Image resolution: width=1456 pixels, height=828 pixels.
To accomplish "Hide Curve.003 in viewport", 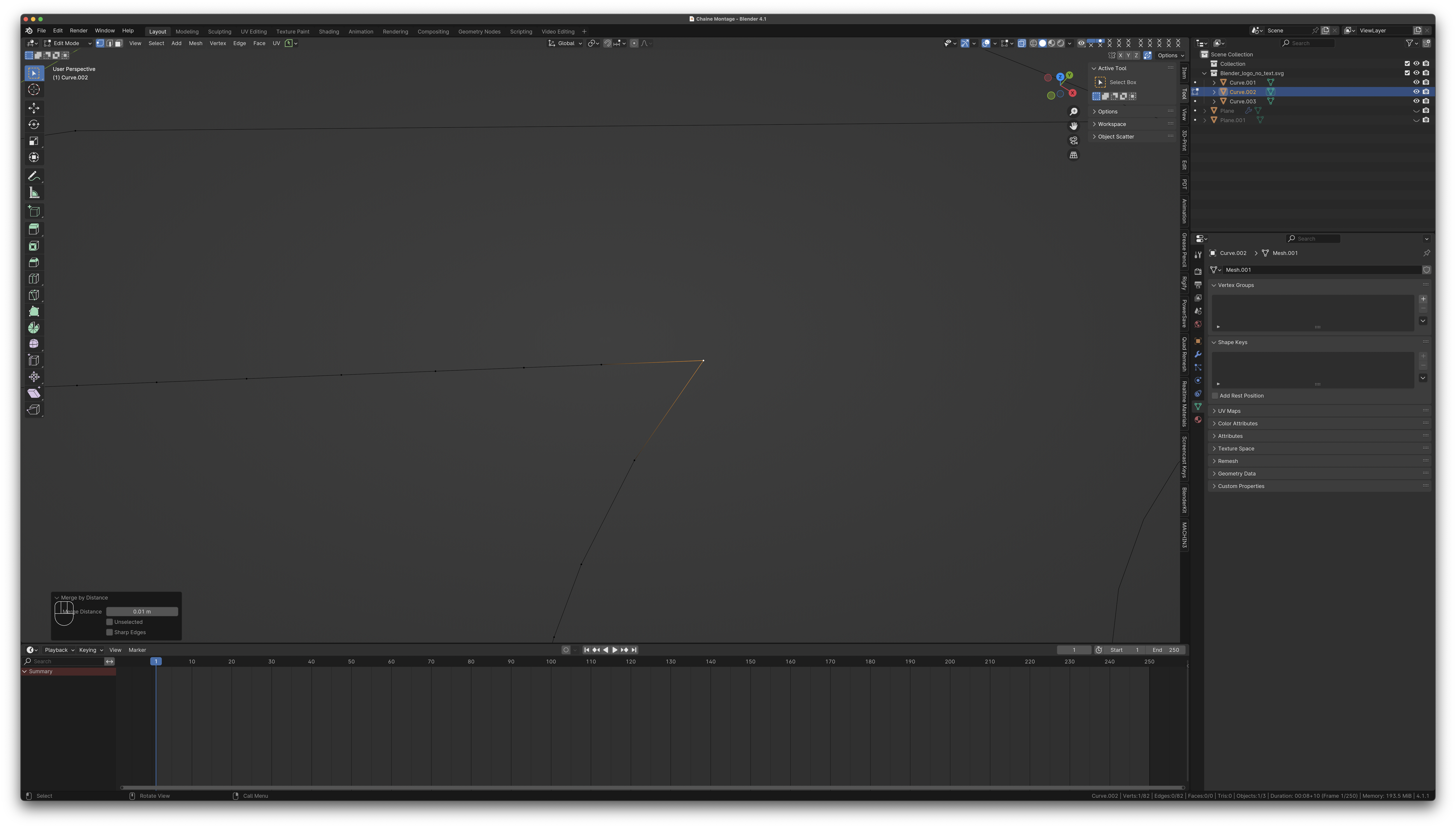I will (x=1416, y=101).
